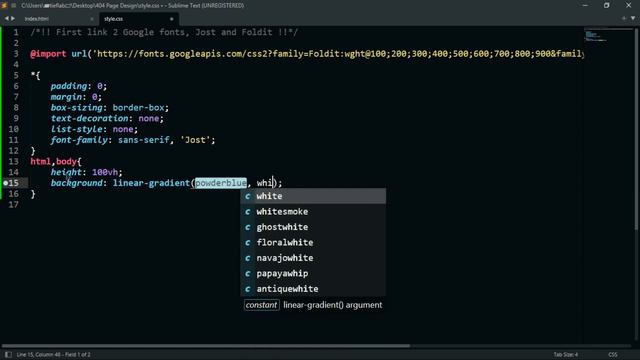Choose 'white' from the autocomplete list

click(x=313, y=196)
